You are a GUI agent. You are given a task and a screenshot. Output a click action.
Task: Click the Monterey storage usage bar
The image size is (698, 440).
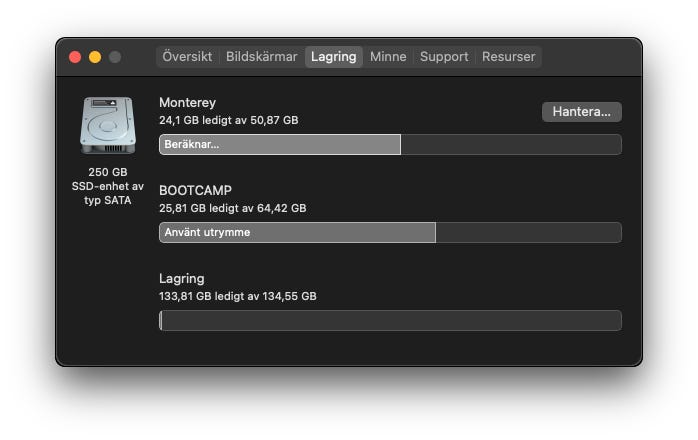point(390,145)
